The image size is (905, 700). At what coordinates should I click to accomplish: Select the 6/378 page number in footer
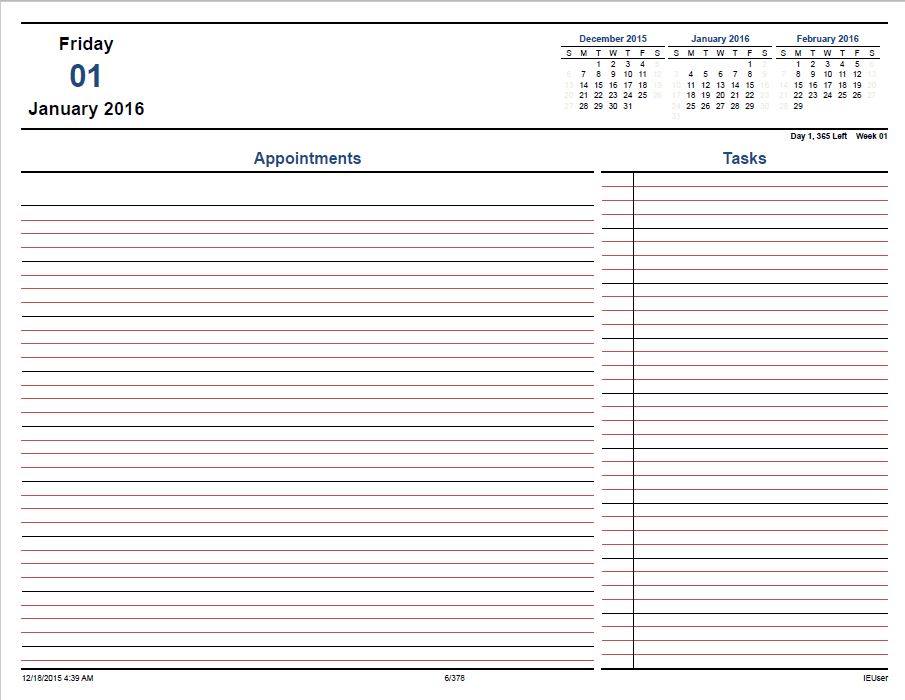click(x=454, y=678)
